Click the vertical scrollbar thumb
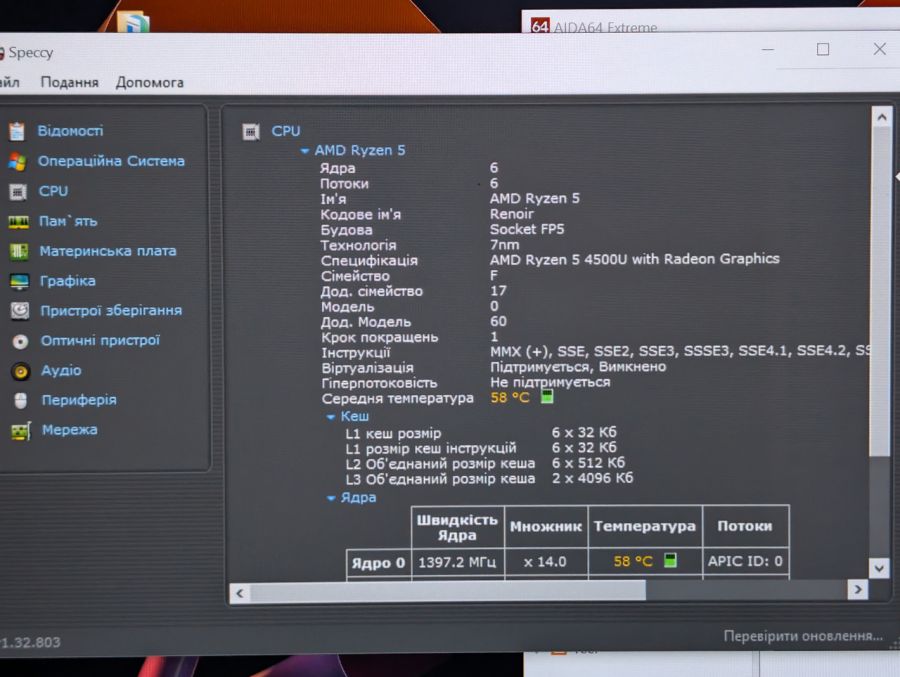The image size is (900, 677). (x=881, y=292)
